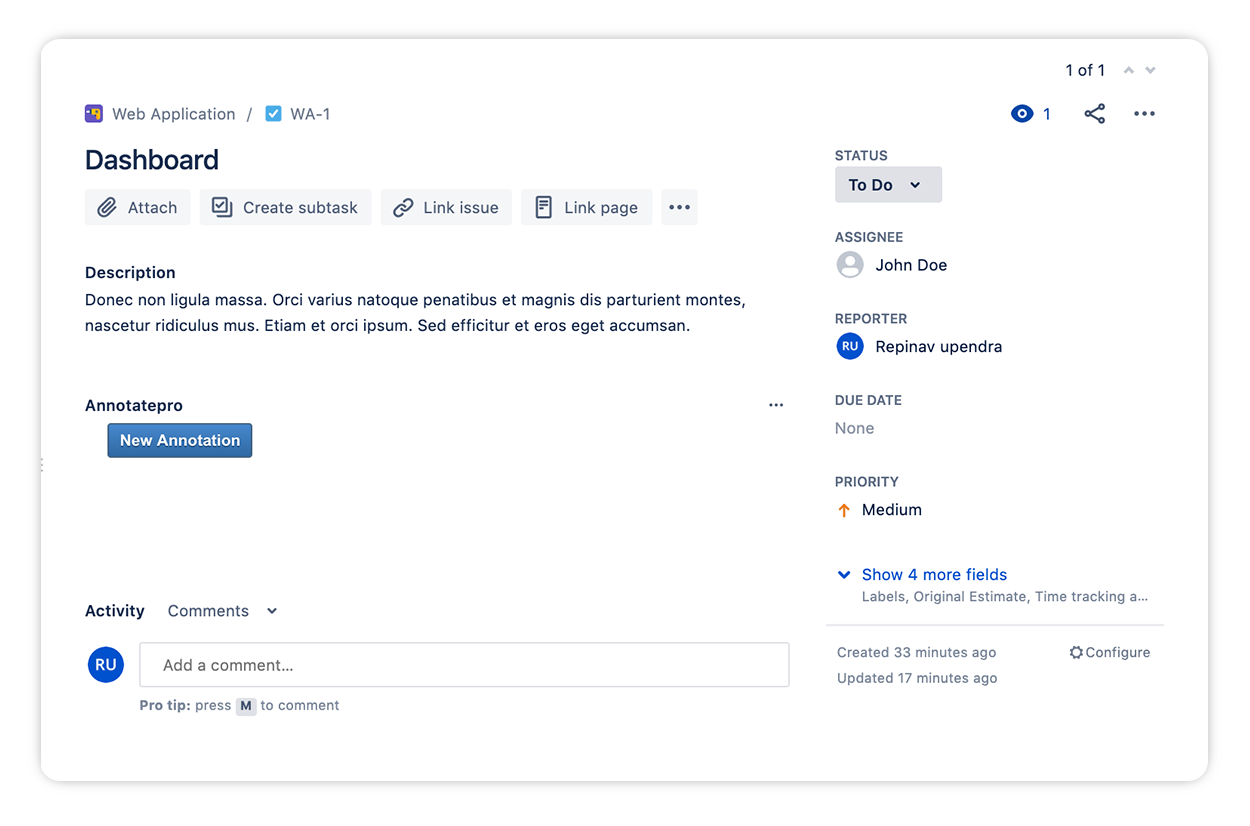This screenshot has width=1250, height=826.
Task: Click the watcher count 1
Action: [x=1047, y=114]
